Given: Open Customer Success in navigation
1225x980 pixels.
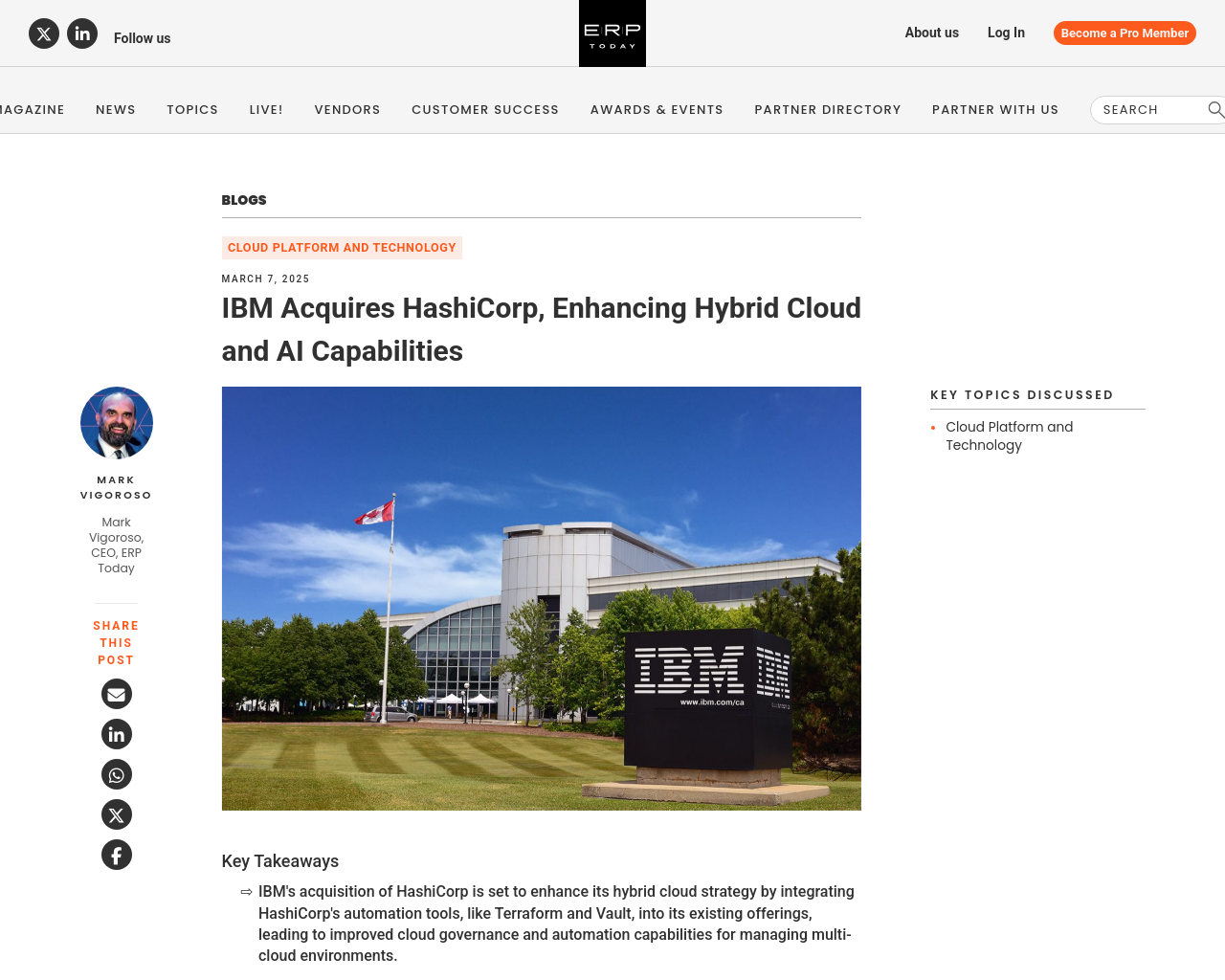Looking at the screenshot, I should 485,110.
